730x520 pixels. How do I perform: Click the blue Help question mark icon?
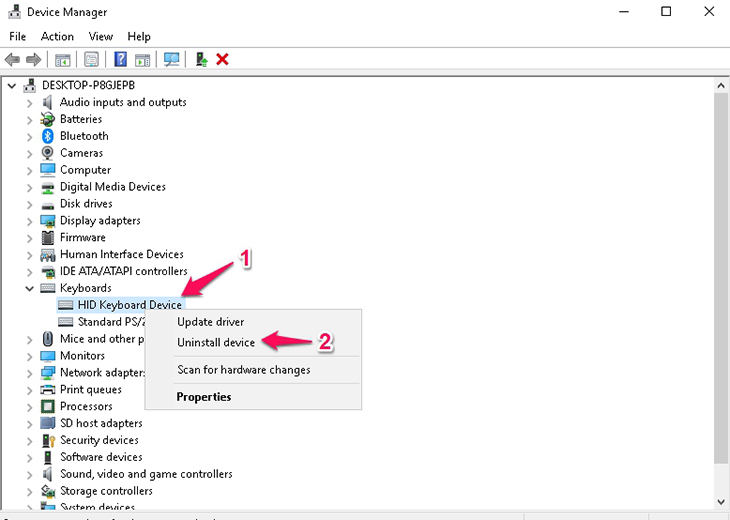(121, 60)
